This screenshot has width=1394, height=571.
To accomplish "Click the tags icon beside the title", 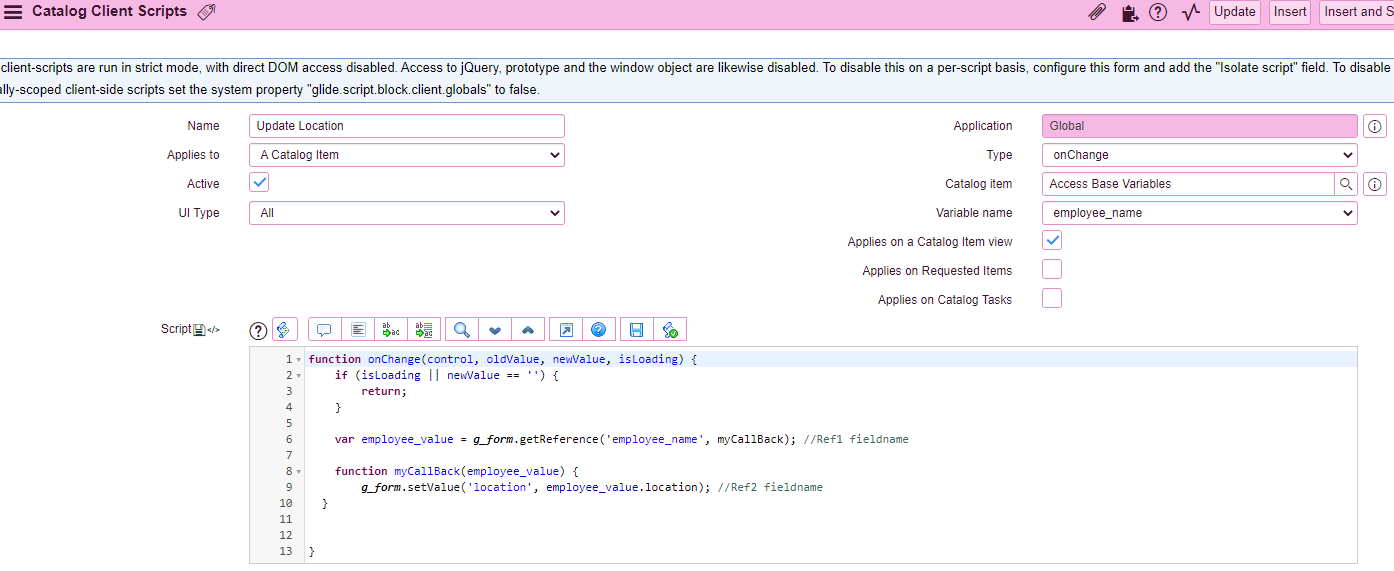I will pos(205,12).
